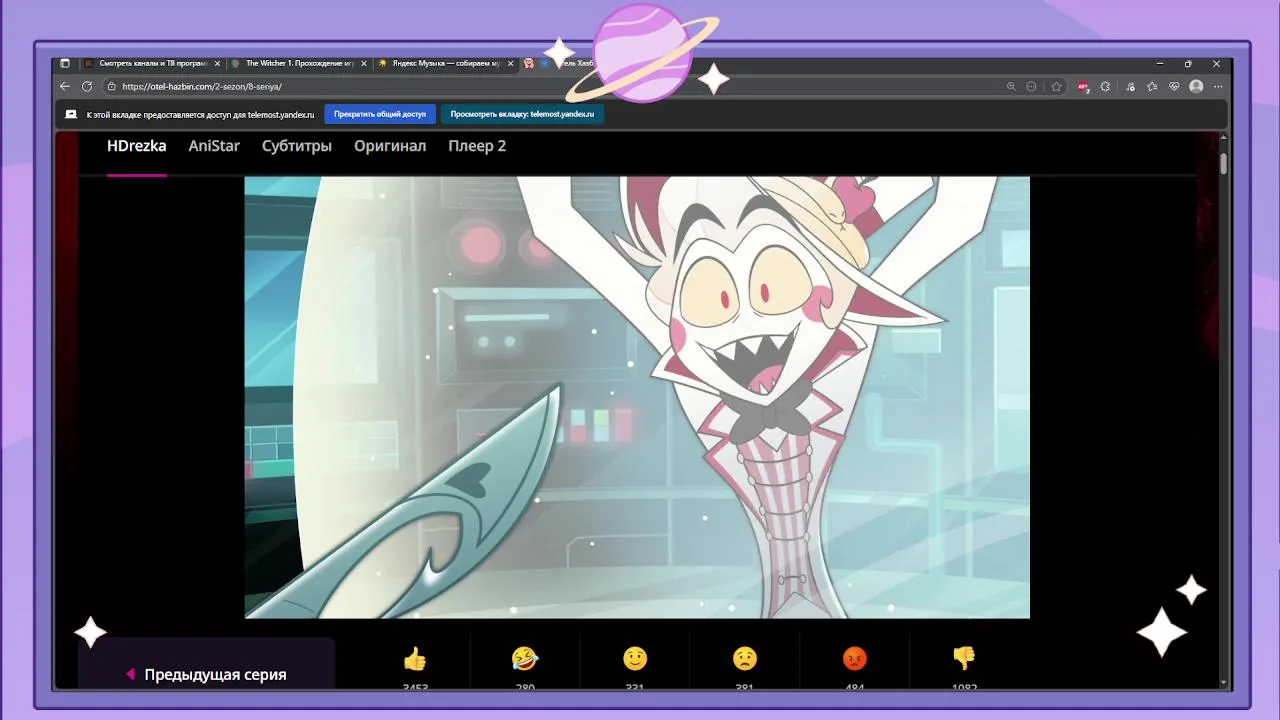Click the zoom magnifier in address bar
This screenshot has height=720, width=1280.
1011,87
